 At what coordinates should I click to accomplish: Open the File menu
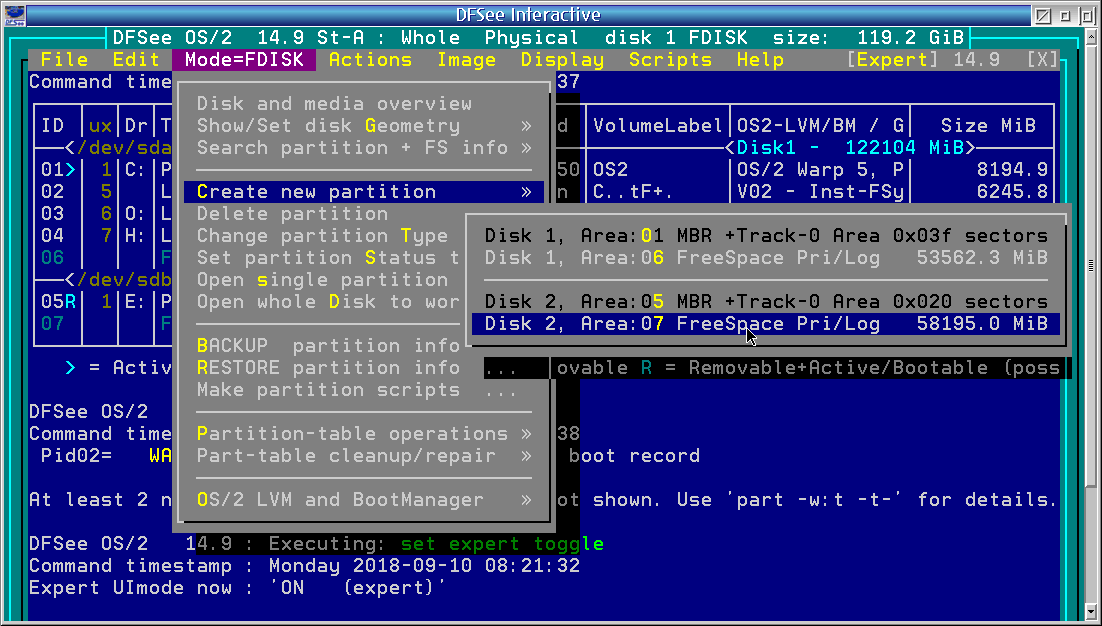pos(64,60)
